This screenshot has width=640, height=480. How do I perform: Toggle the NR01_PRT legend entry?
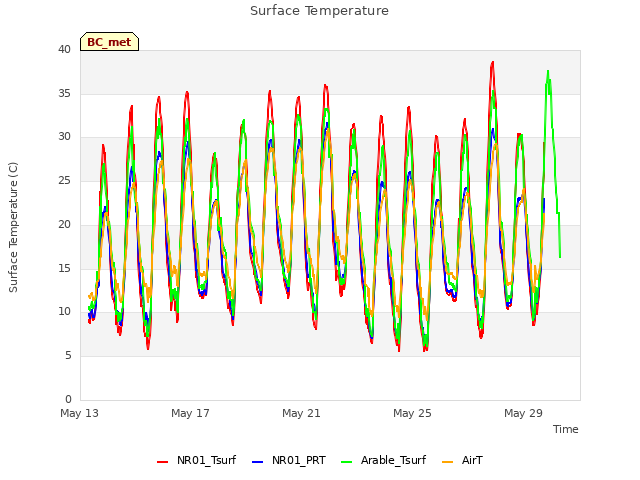pos(289,460)
